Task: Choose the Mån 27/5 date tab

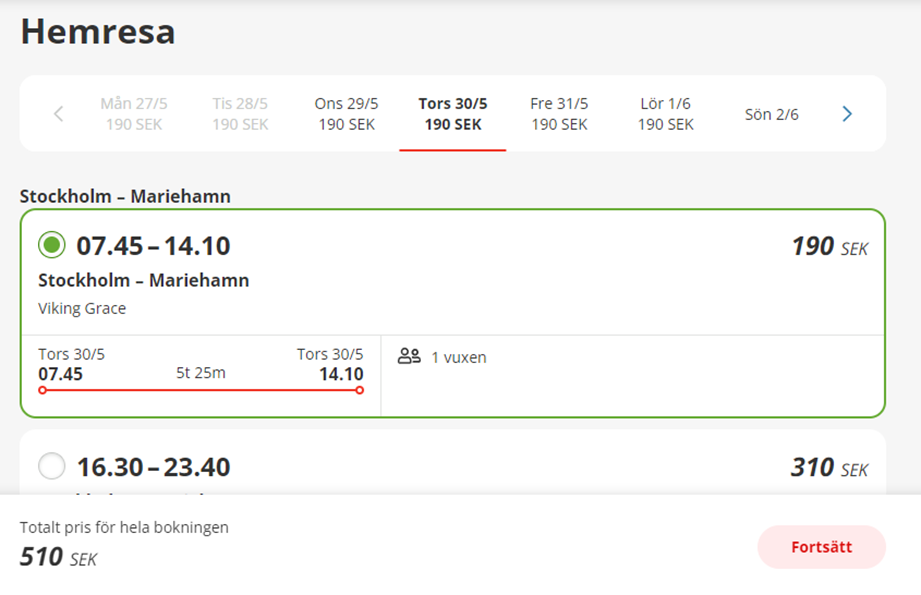Action: [134, 114]
